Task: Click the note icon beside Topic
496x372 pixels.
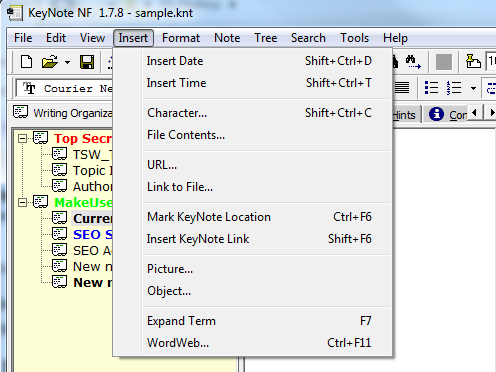Action: 60,170
